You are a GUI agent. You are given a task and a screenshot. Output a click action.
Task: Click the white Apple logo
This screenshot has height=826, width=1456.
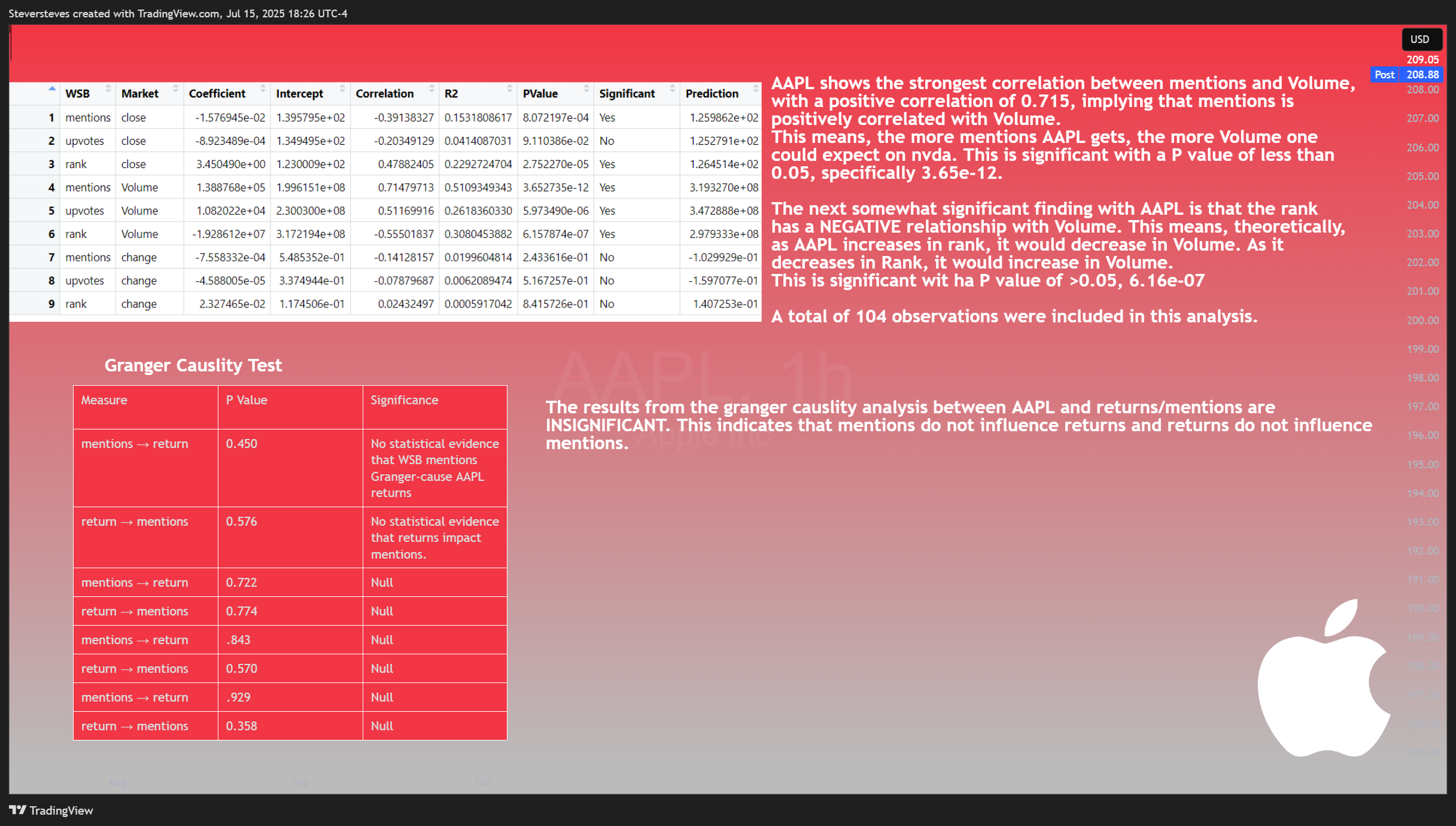tap(1324, 678)
